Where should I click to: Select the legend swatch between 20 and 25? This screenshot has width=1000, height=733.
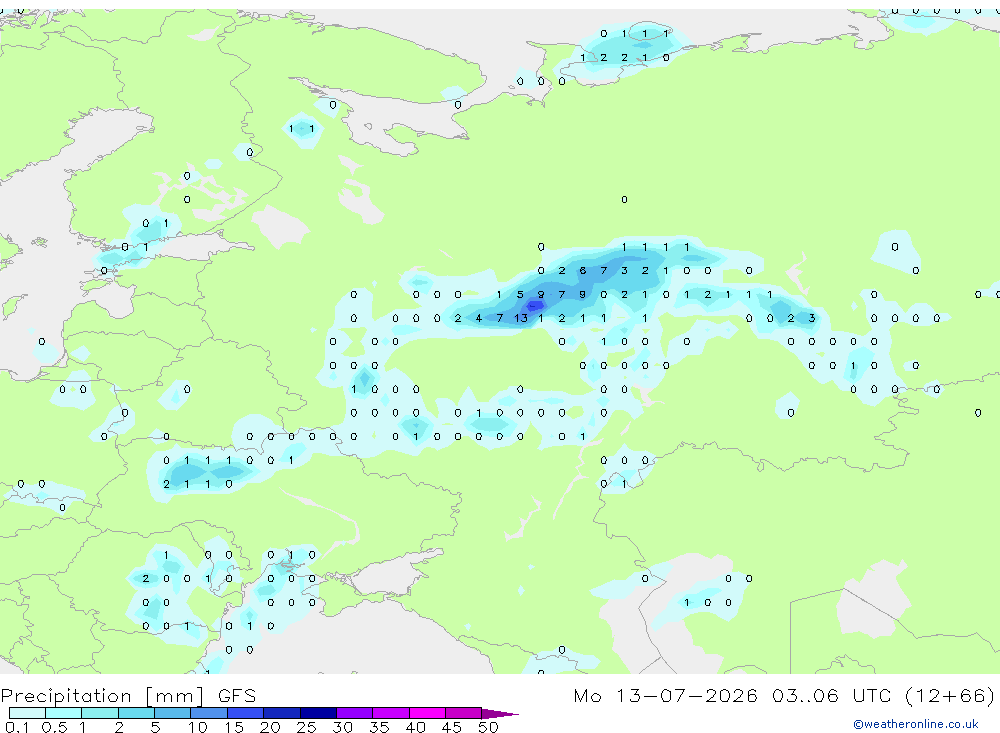tap(281, 713)
